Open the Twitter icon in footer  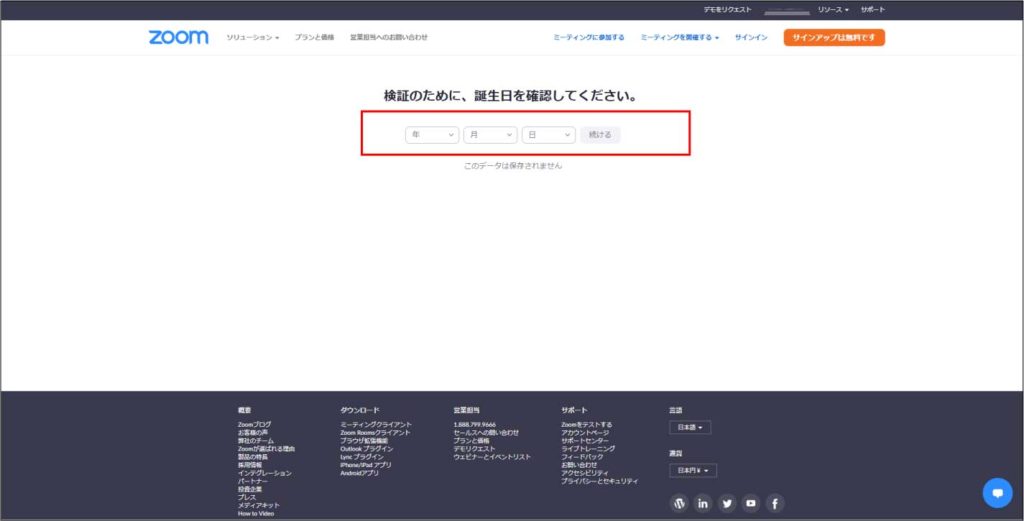pos(727,503)
